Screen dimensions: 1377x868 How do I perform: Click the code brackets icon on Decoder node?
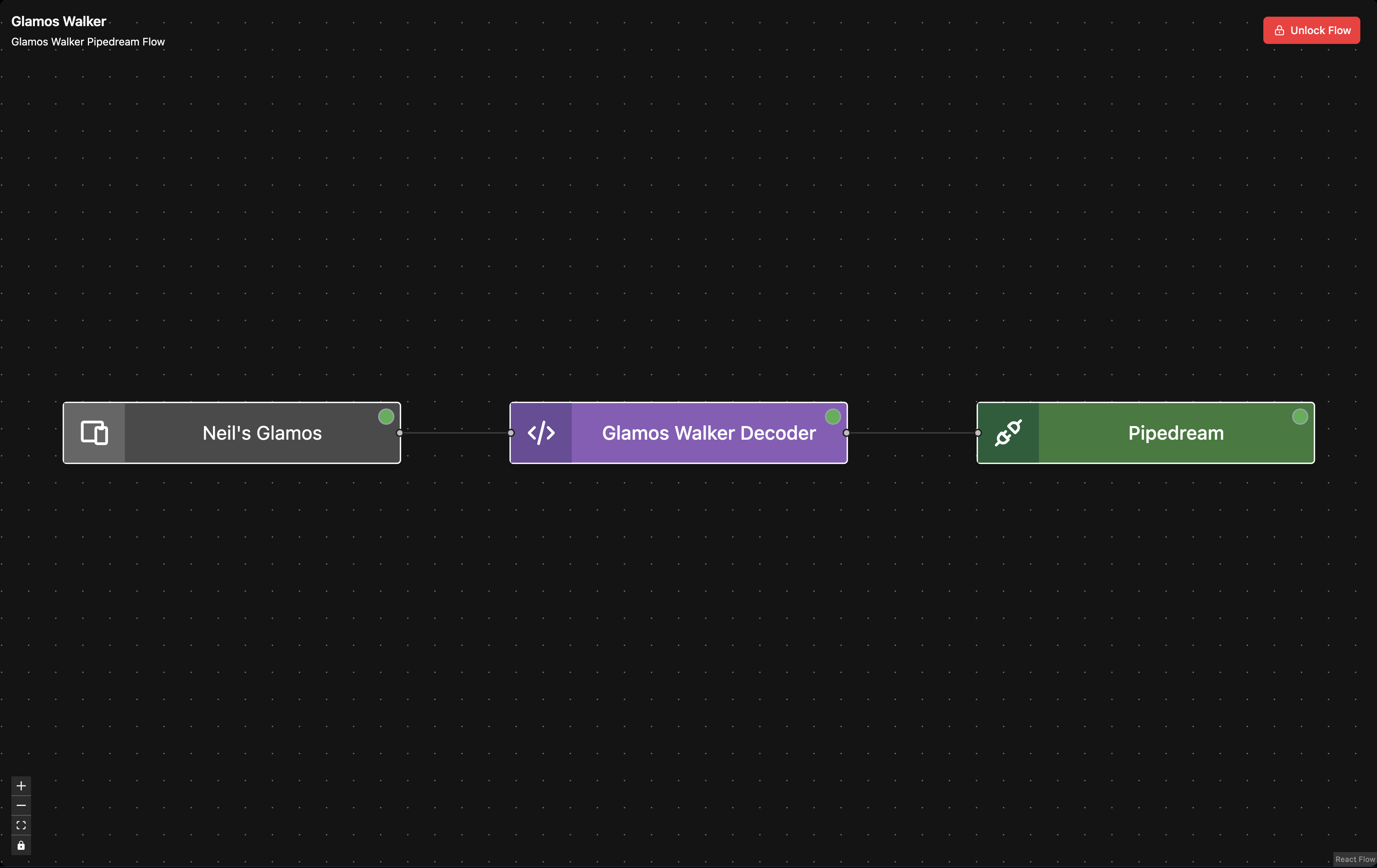(541, 432)
